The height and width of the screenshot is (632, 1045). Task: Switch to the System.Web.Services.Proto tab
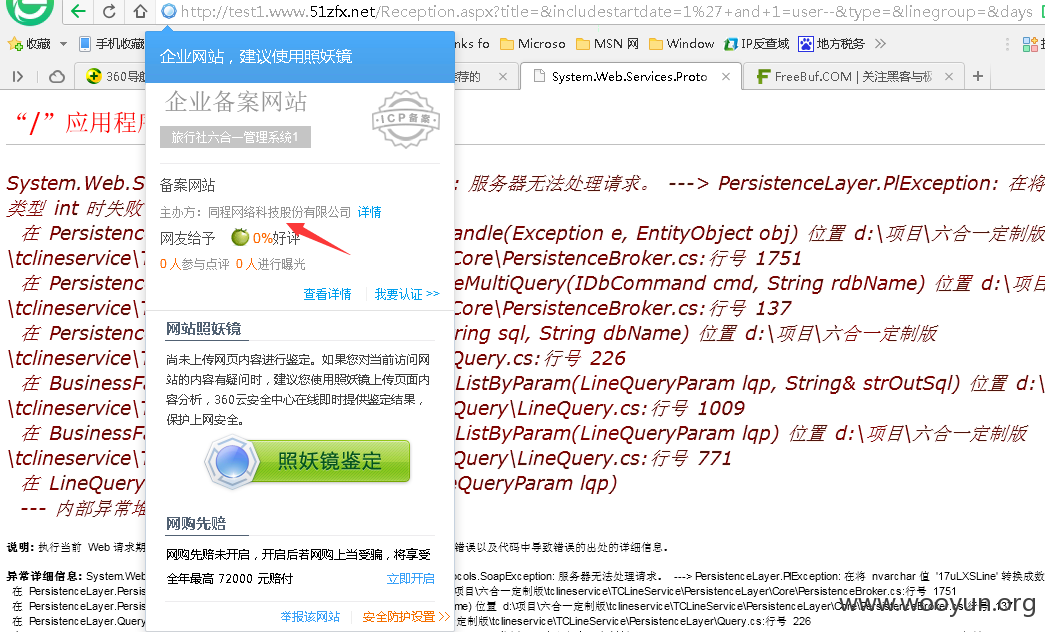pyautogui.click(x=630, y=77)
